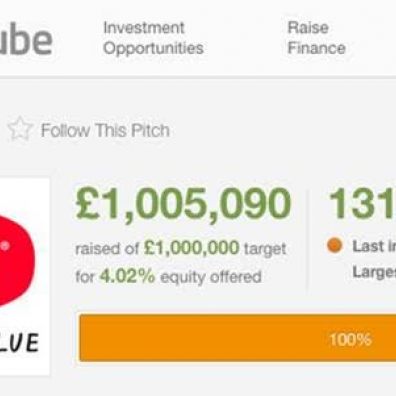Click the 'LUE' text under company logo

pos(19,343)
